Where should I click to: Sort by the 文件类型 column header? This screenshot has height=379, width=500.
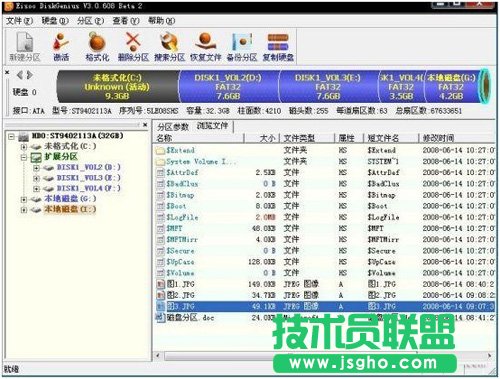click(x=307, y=138)
